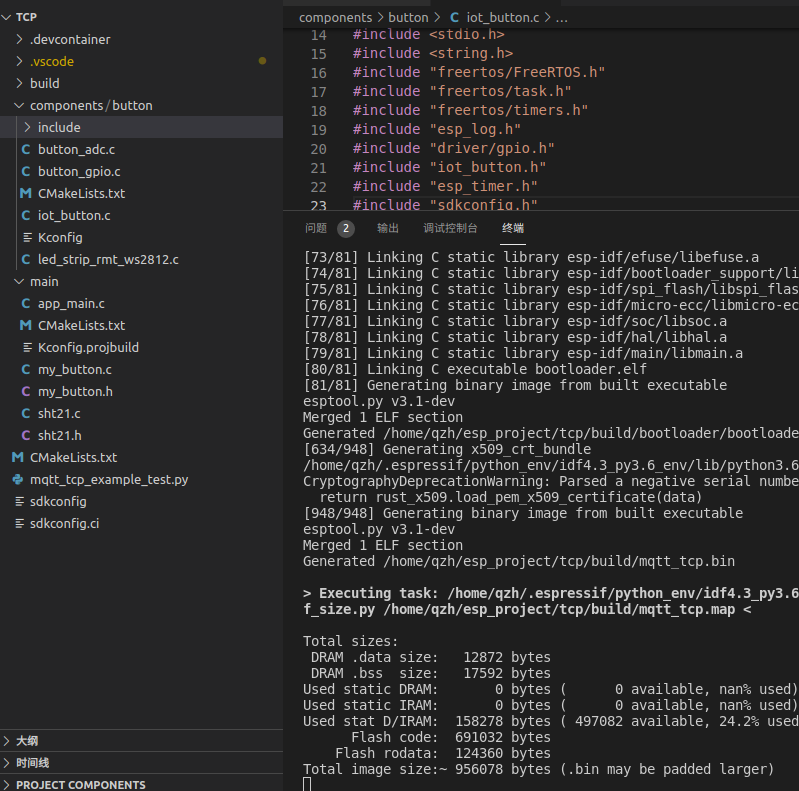Viewport: 799px width, 791px height.
Task: Collapse the main folder chevron
Action: (19, 281)
